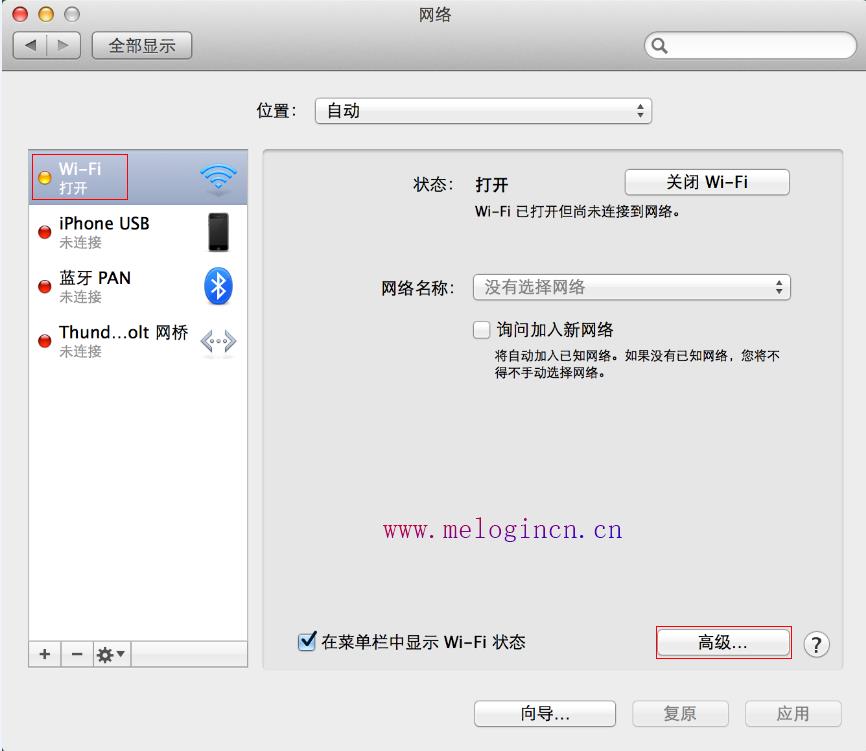The image size is (866, 751).
Task: Click the help question mark button
Action: [816, 644]
